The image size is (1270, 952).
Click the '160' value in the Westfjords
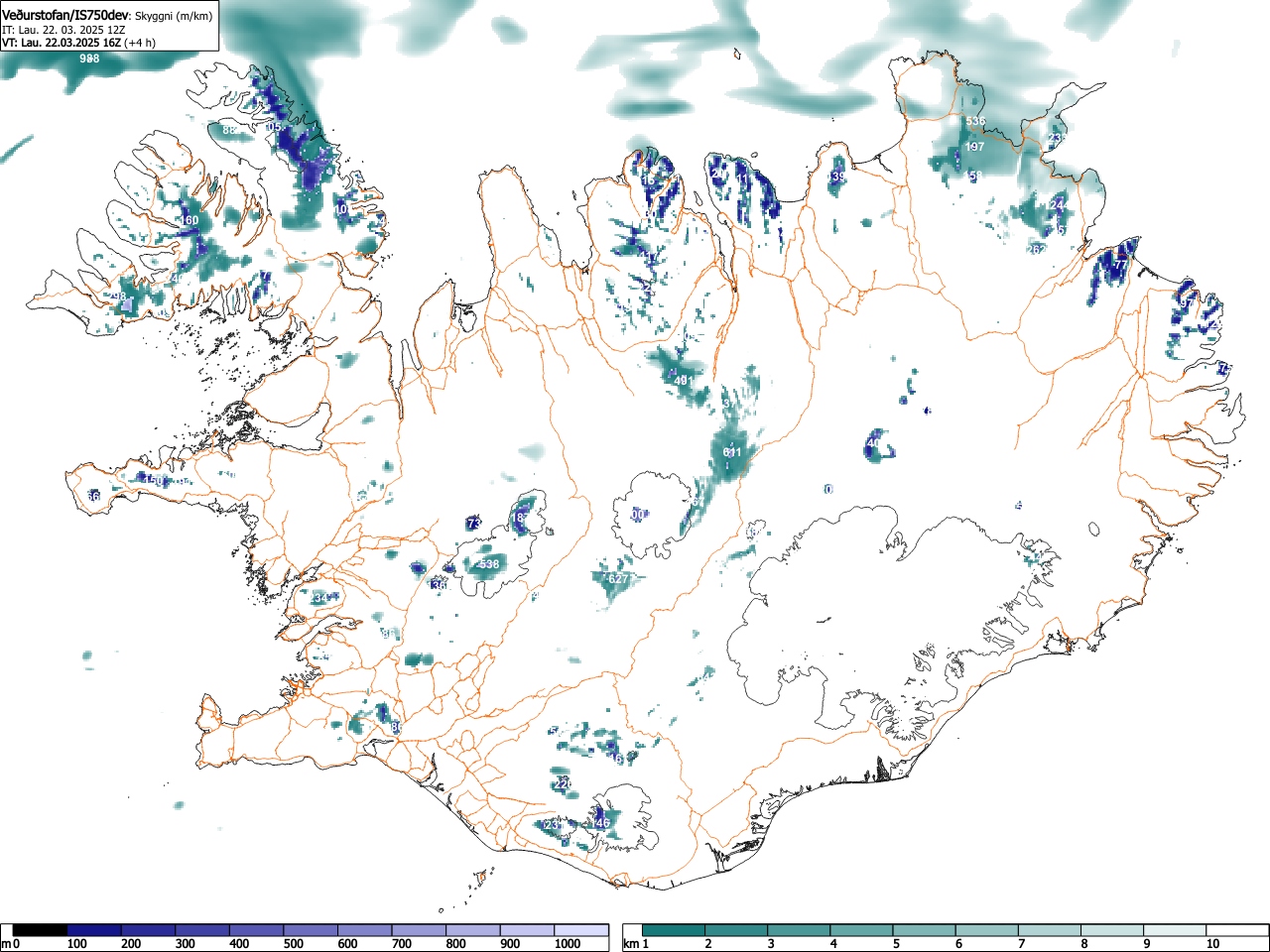(189, 220)
